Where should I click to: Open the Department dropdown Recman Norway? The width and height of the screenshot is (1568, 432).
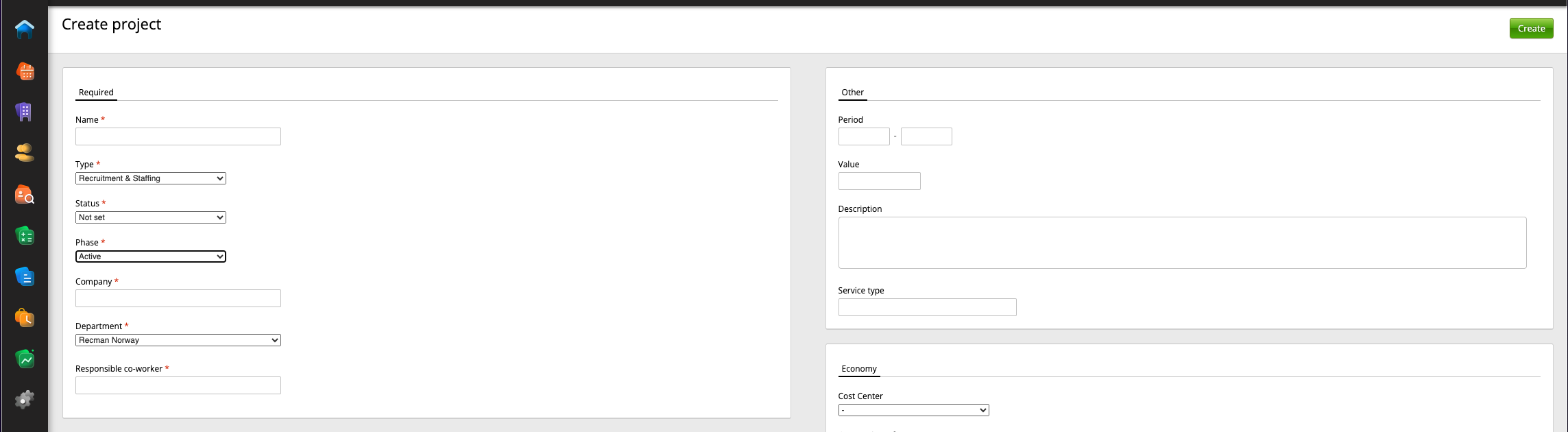(178, 340)
